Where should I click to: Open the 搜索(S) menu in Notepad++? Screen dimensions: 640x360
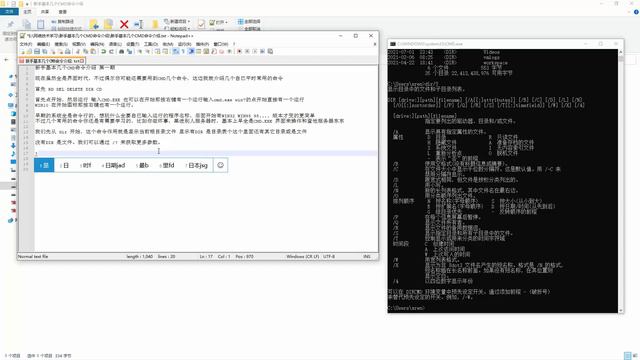click(x=61, y=44)
